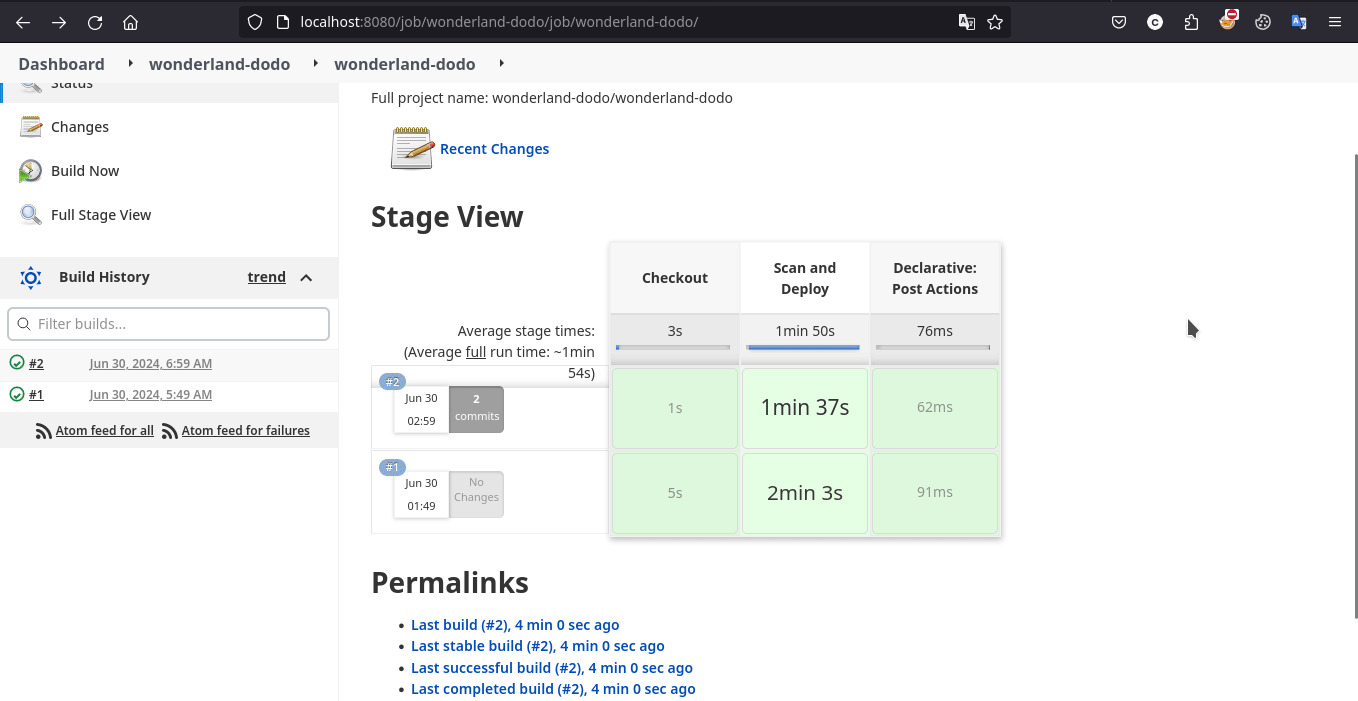Open the Last stable build permalink
The height and width of the screenshot is (701, 1358).
[537, 646]
